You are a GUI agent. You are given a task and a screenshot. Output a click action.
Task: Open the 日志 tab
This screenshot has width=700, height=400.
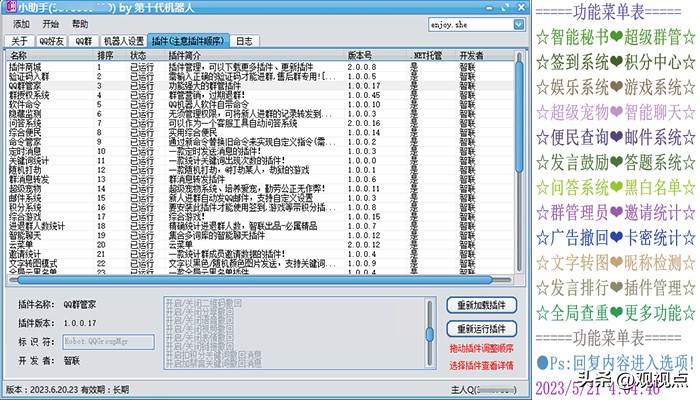pos(244,41)
